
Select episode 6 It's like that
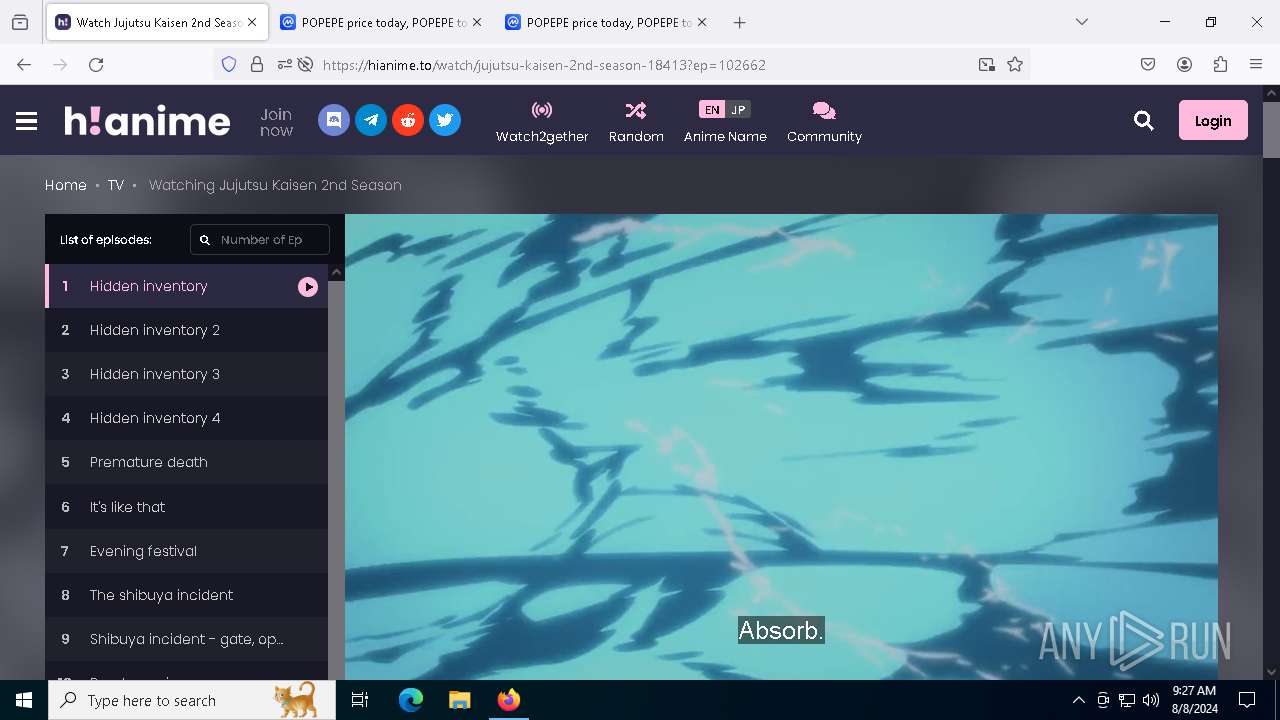[186, 507]
